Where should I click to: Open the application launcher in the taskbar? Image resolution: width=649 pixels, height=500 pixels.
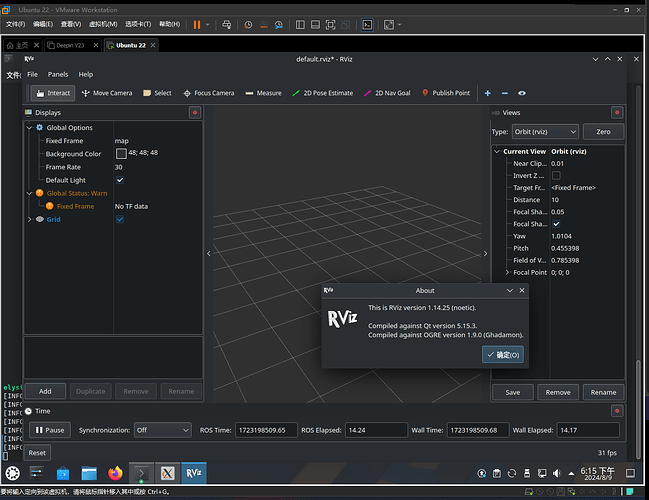click(x=12, y=473)
